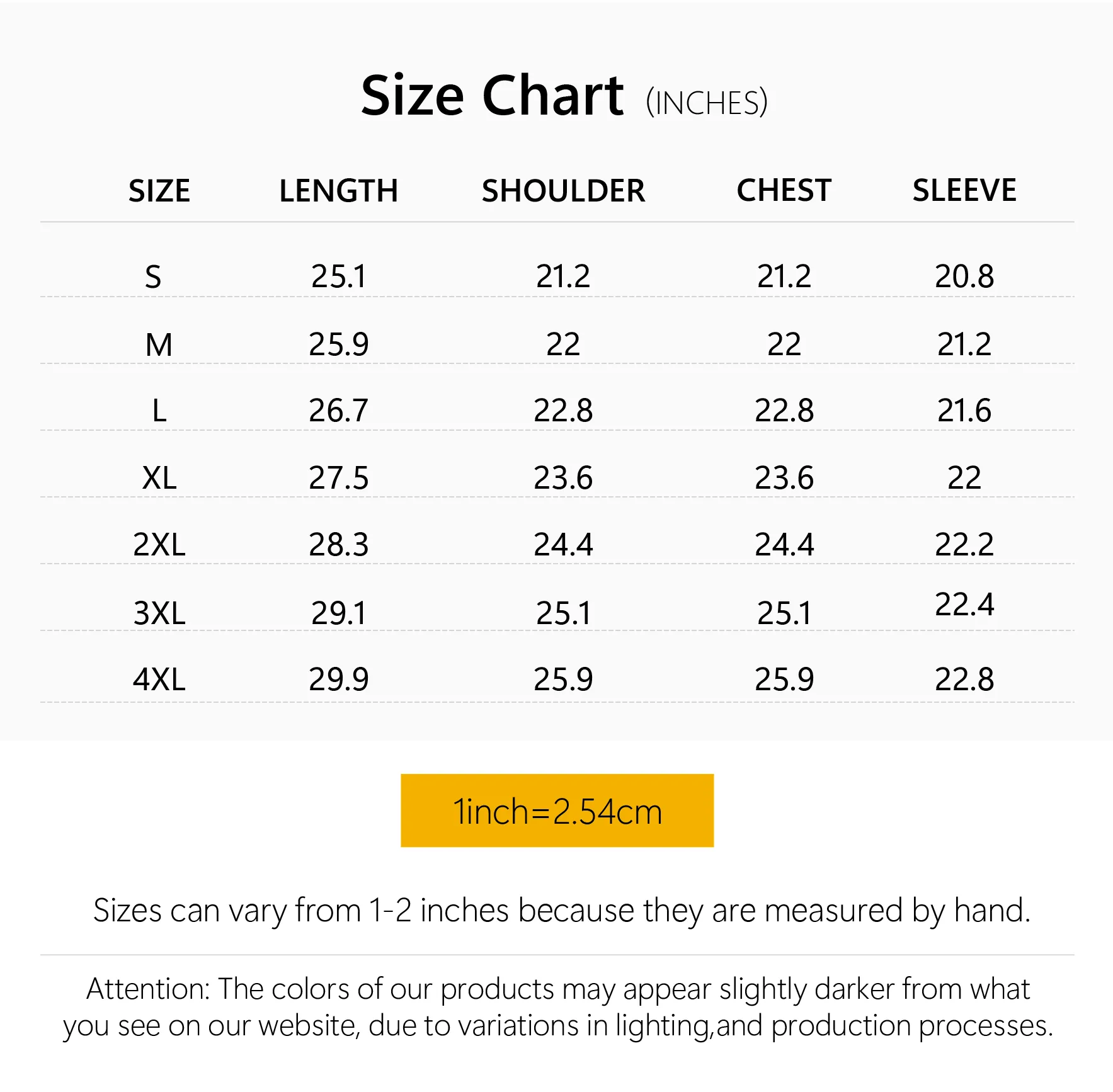Screen dimensions: 1113x1092
Task: Click the Attention color disclaimer text
Action: pos(557,1007)
